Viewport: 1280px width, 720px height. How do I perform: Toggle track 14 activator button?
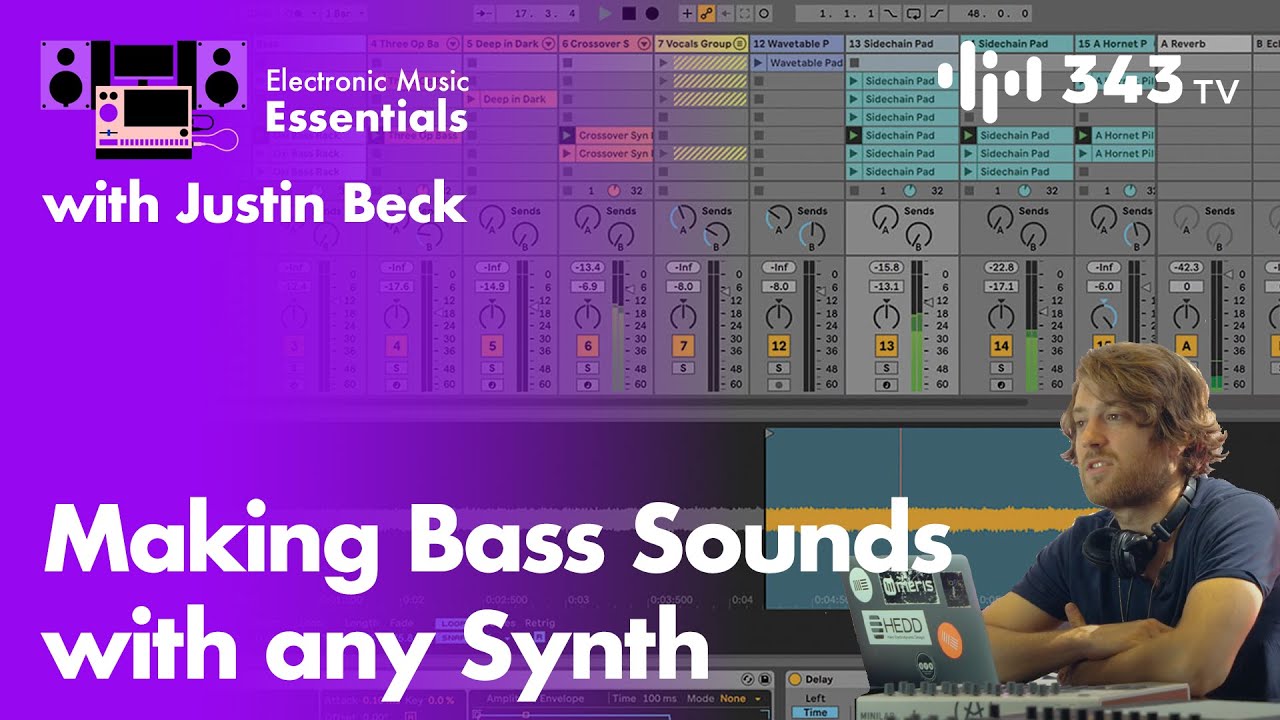tap(1001, 346)
